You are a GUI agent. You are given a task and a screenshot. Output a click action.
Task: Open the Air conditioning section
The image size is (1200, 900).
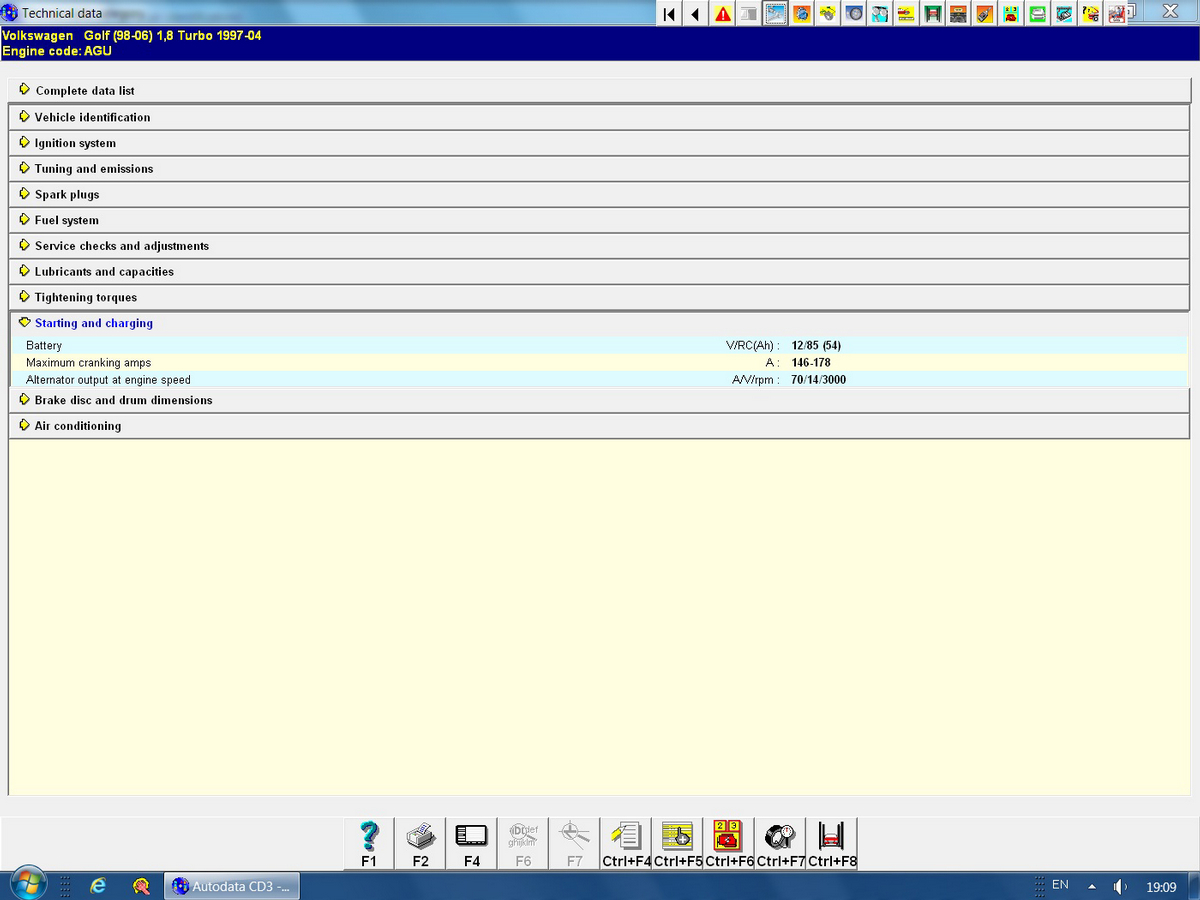pos(77,426)
